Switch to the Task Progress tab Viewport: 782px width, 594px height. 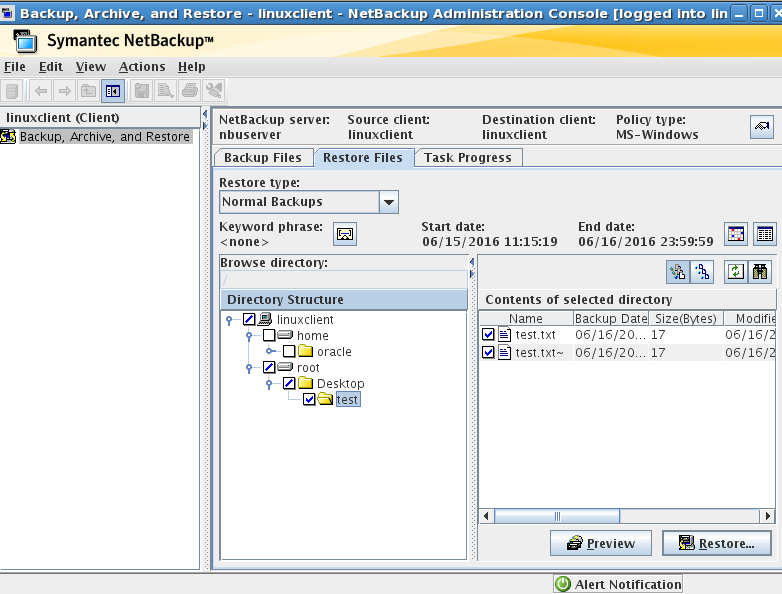tap(468, 158)
